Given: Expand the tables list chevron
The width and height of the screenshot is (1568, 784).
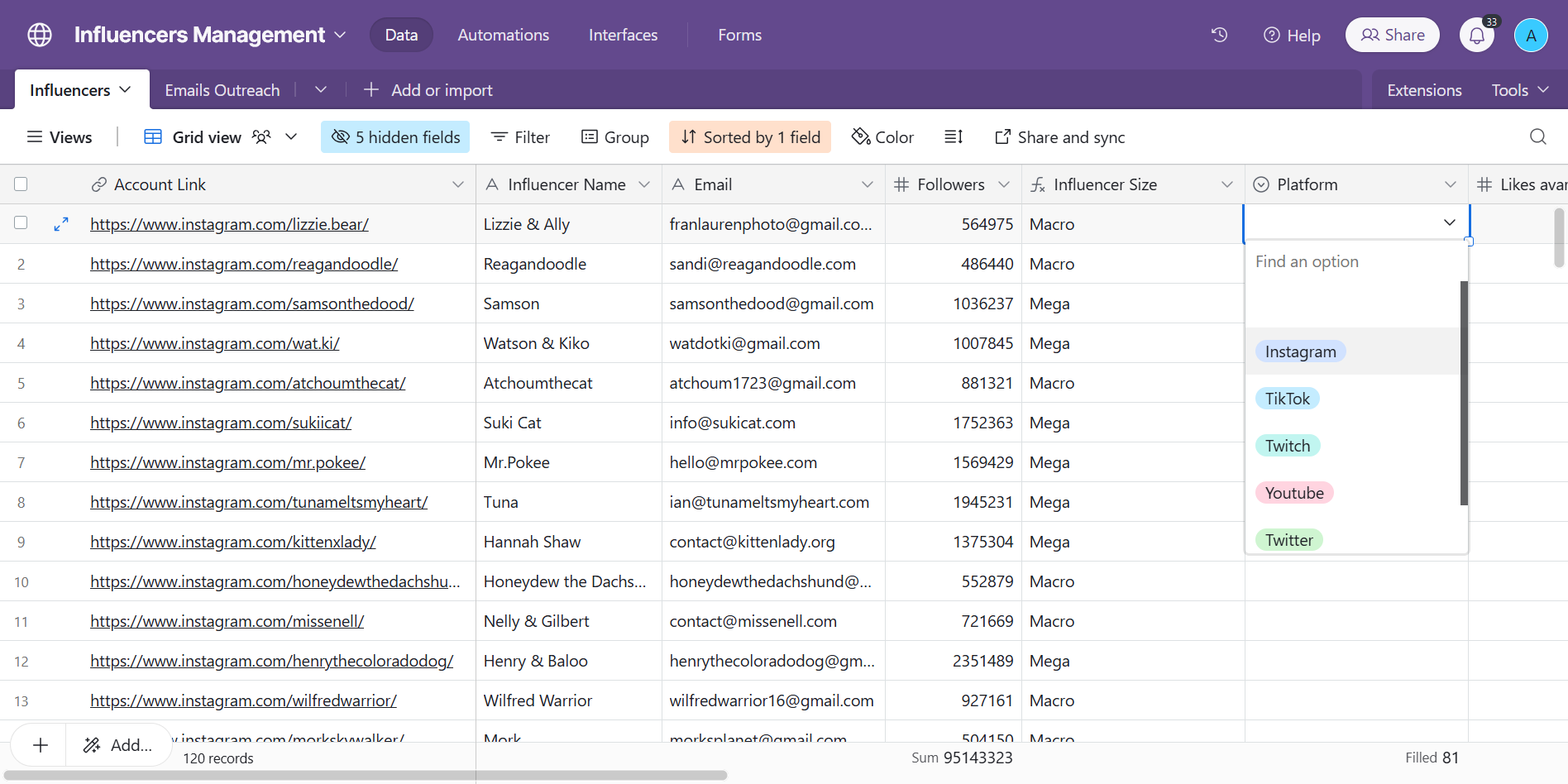Looking at the screenshot, I should (321, 89).
